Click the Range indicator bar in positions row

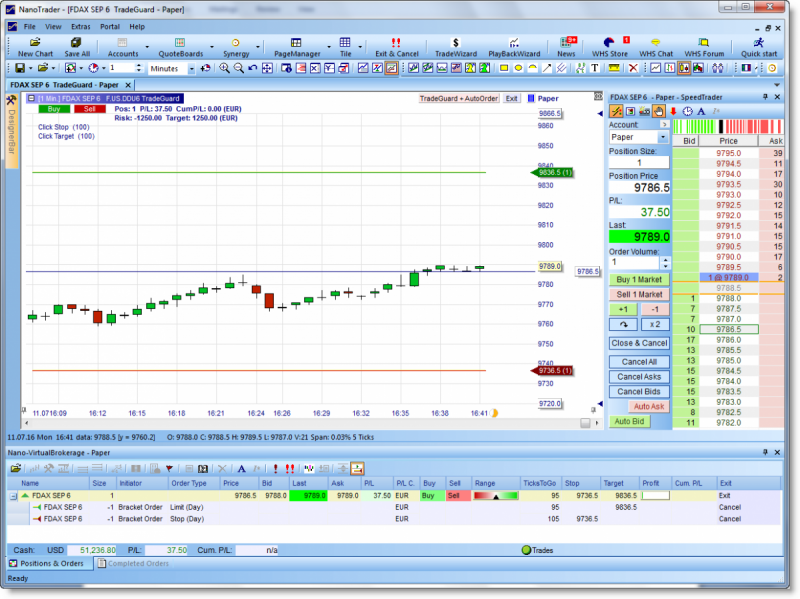(x=495, y=495)
